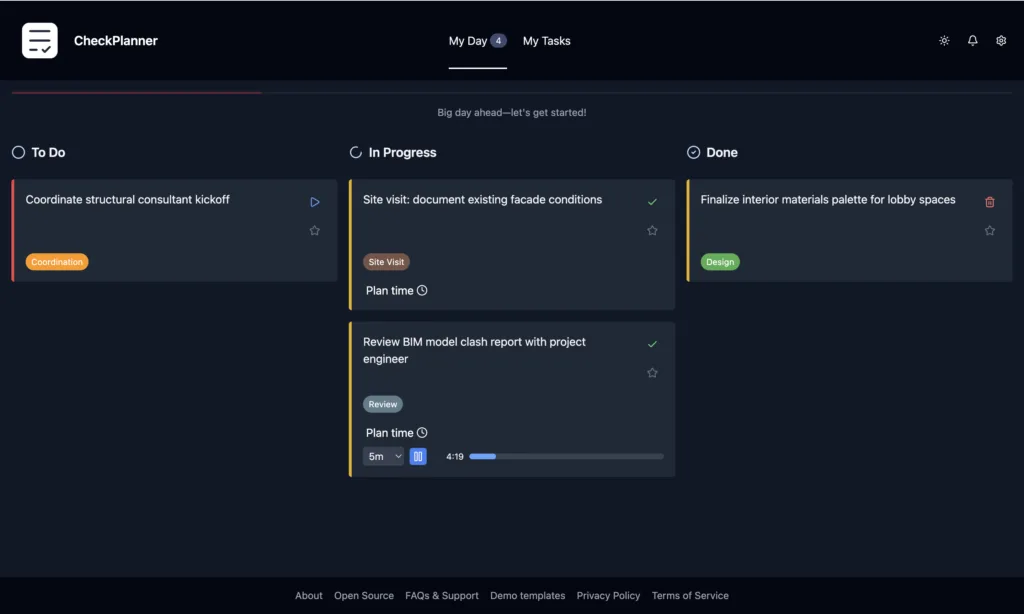
Task: Star the Review BIM model task
Action: point(652,373)
